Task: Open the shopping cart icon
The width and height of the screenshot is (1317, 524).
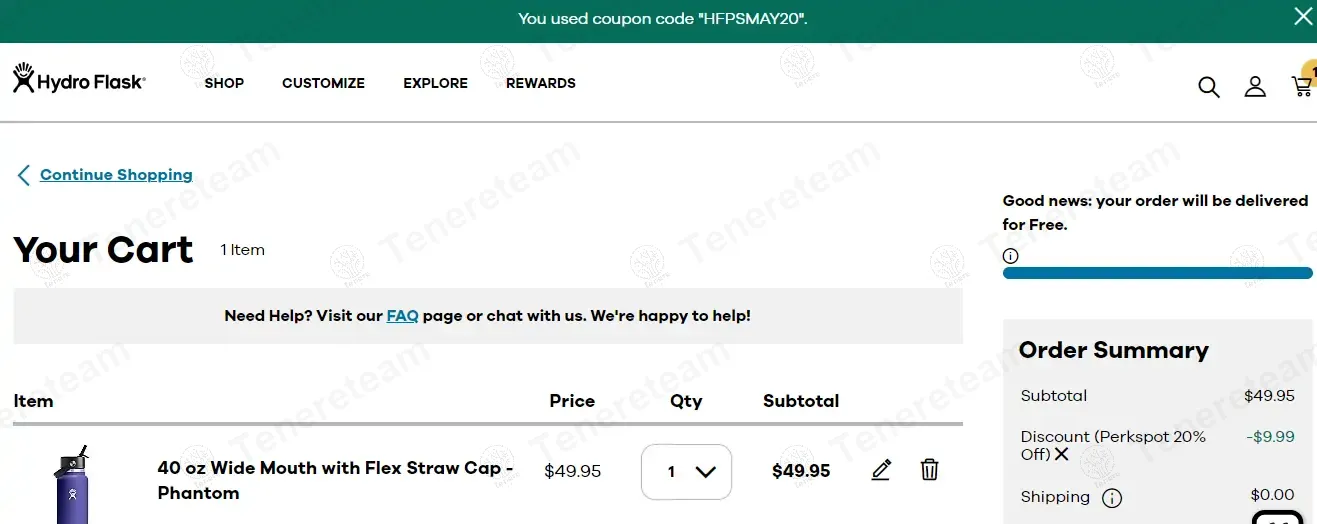Action: coord(1302,86)
